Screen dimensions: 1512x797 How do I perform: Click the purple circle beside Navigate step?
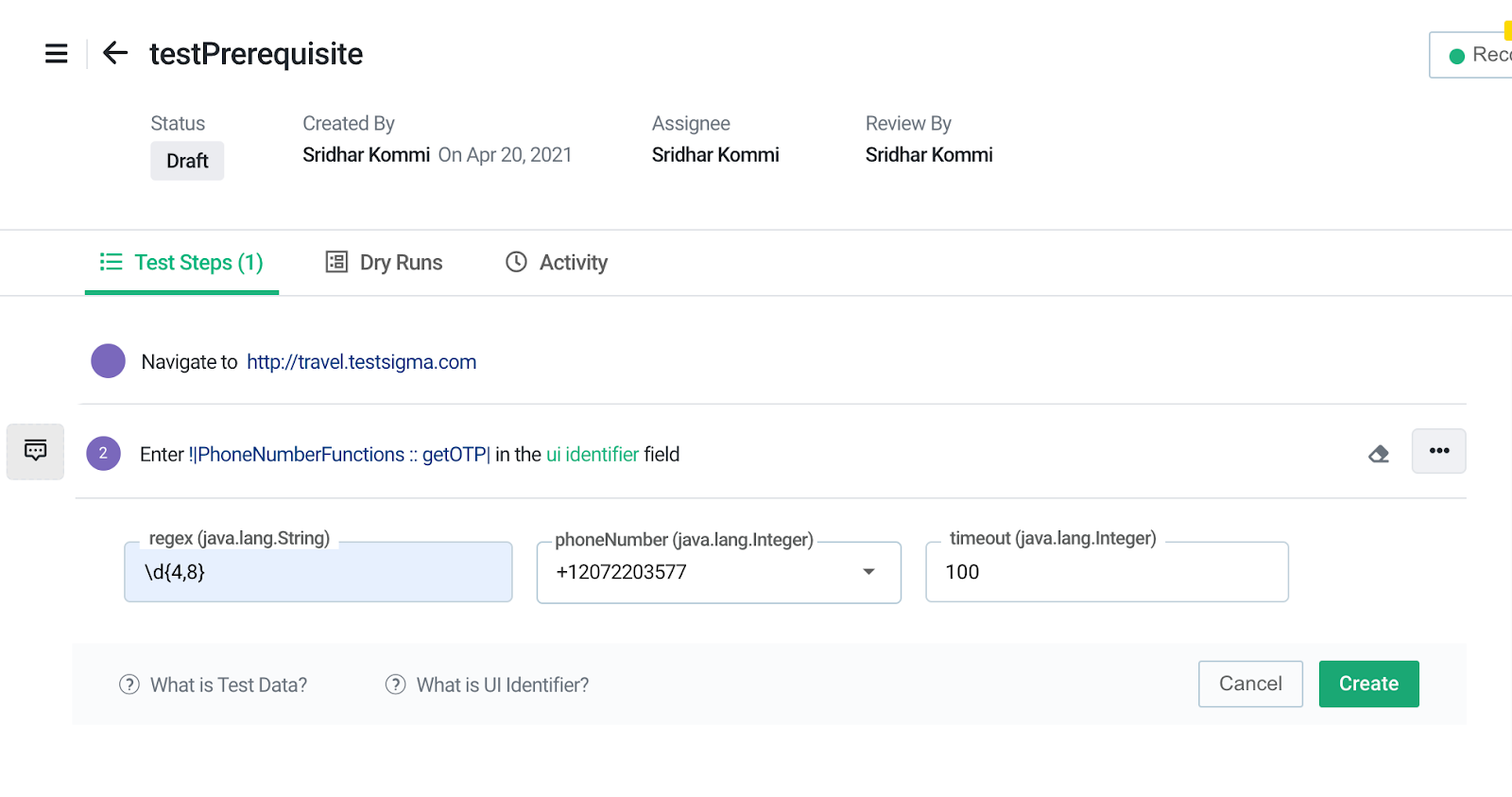tap(109, 361)
